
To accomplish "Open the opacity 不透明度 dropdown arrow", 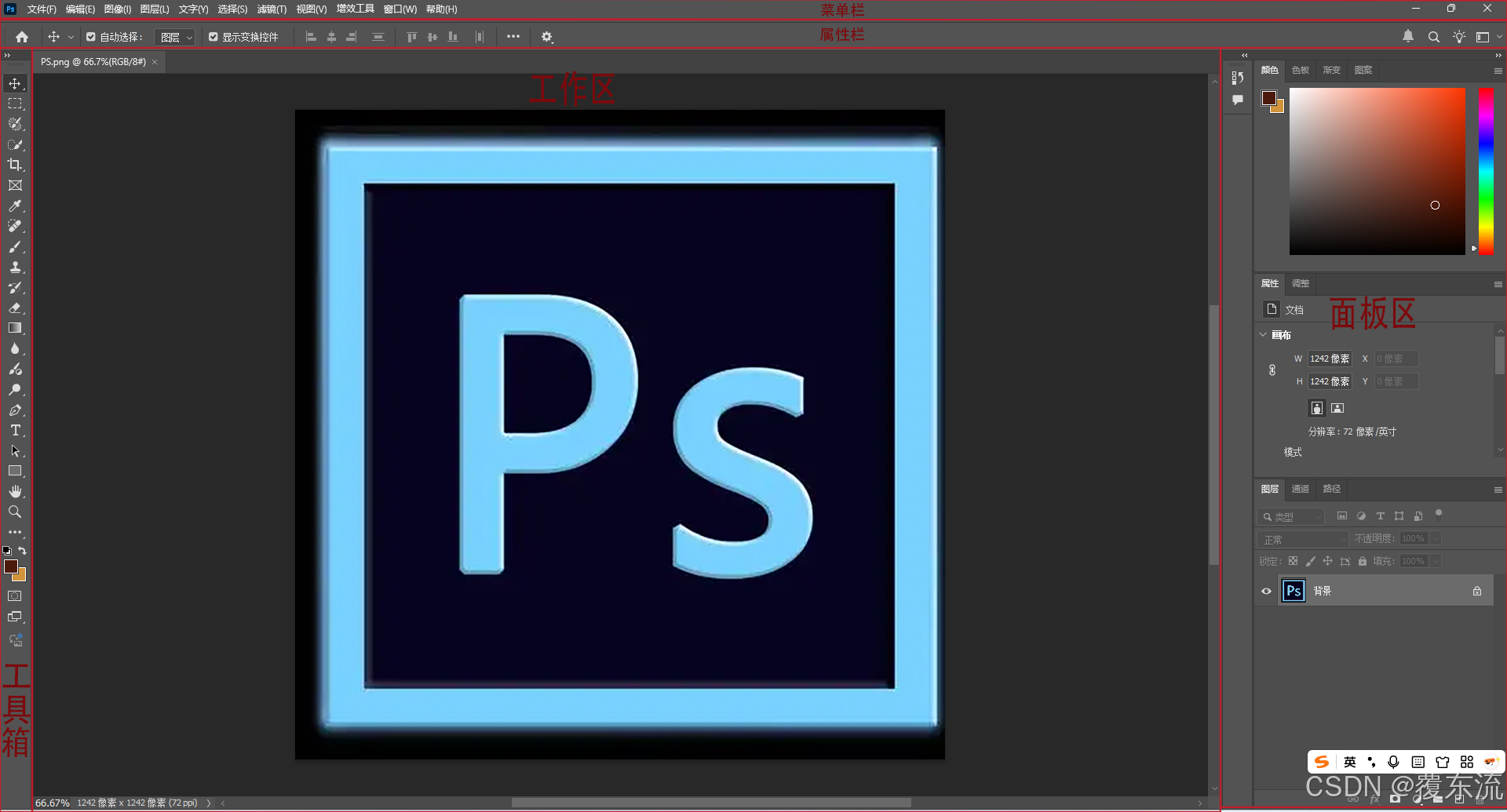I will (x=1436, y=538).
